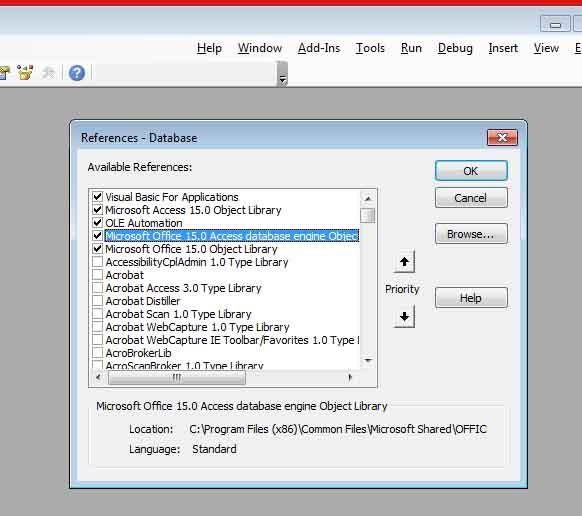
Task: Select 'Microsoft Access 15.0 Object Library' row
Action: pos(232,209)
